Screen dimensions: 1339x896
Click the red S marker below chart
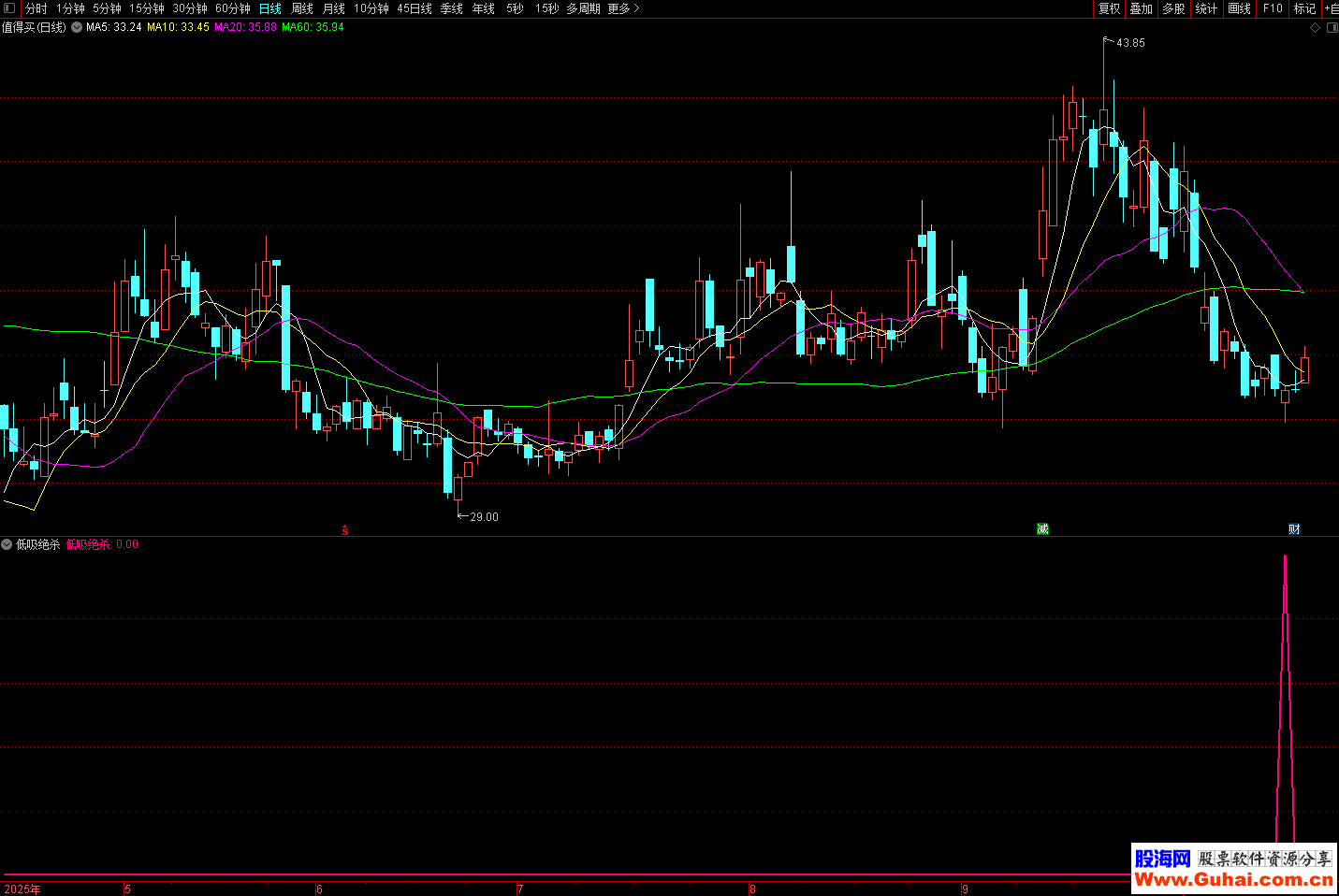pyautogui.click(x=344, y=530)
